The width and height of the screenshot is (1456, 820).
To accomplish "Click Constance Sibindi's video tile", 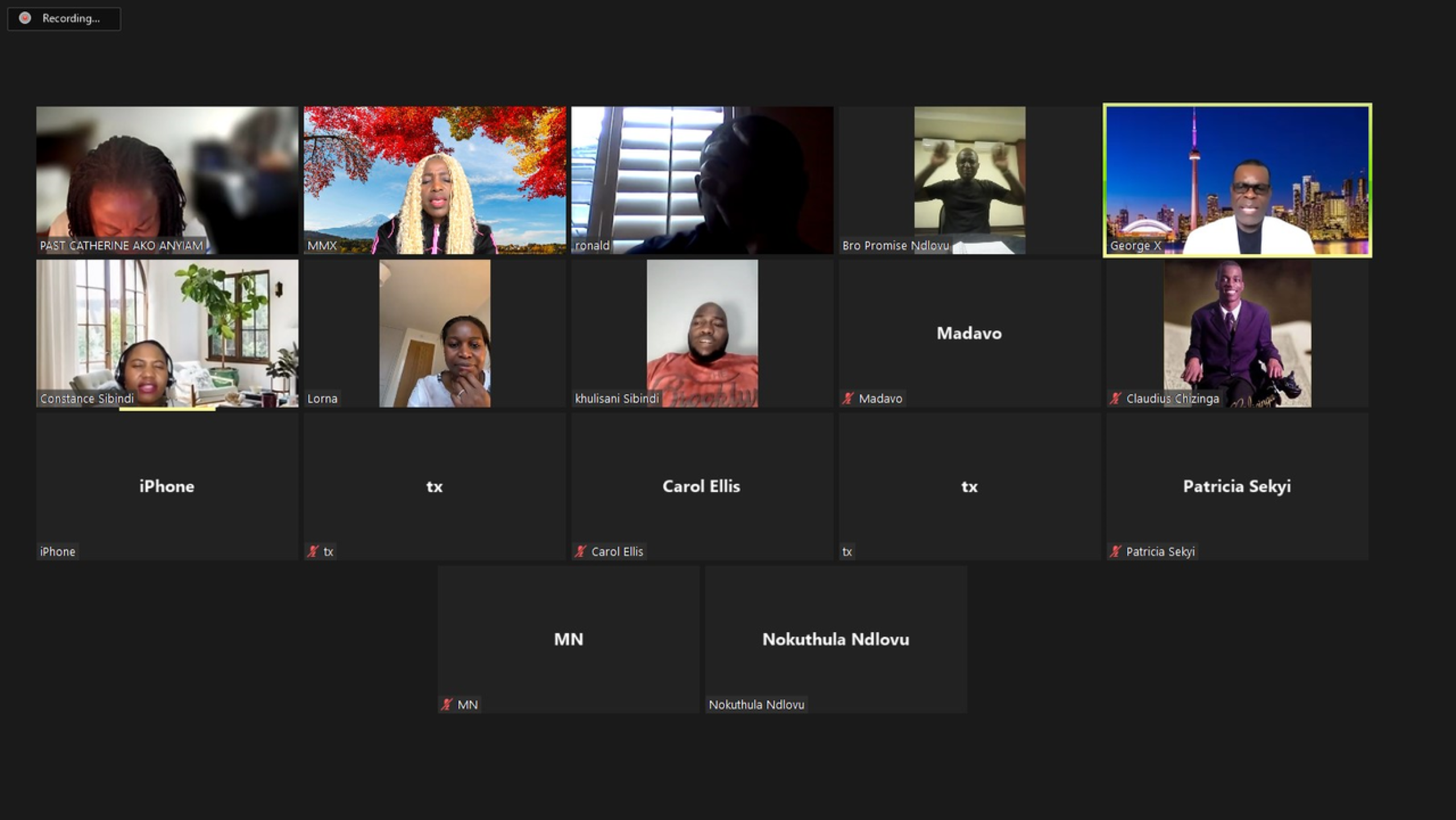I will pos(167,333).
